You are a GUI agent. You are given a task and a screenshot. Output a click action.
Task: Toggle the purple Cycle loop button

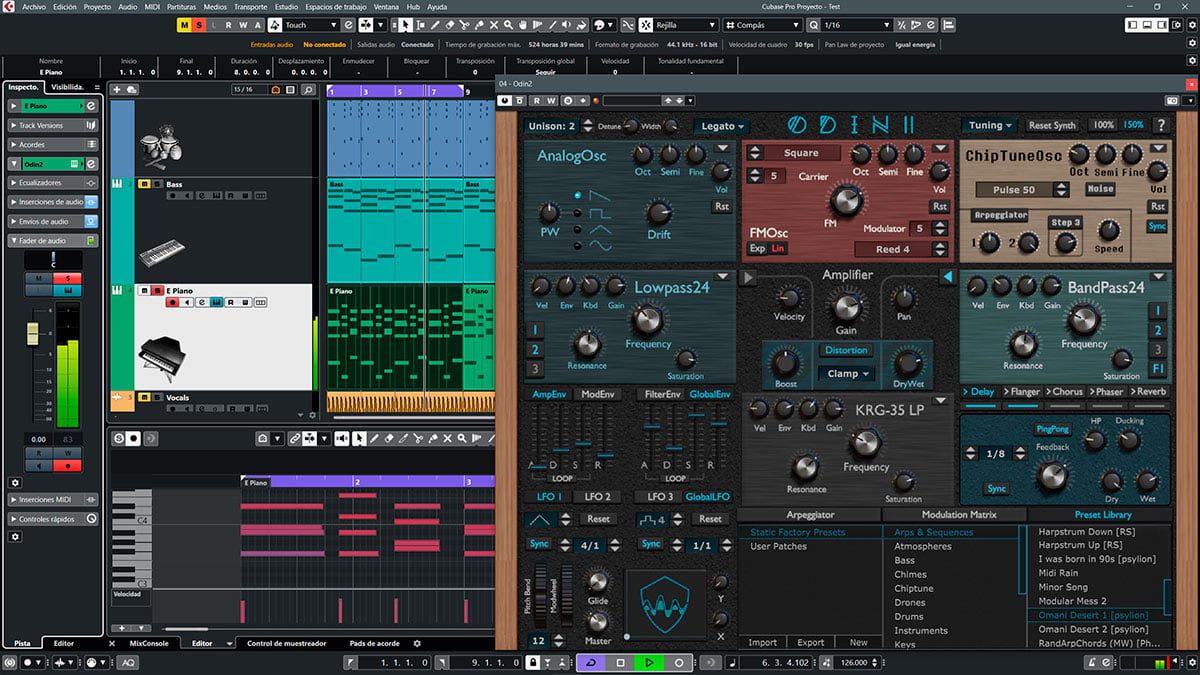coord(591,662)
